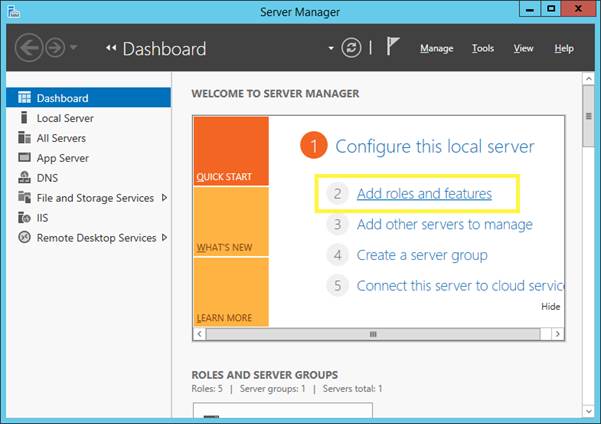Click the vertical scrollbar thumb
The width and height of the screenshot is (601, 424).
(588, 116)
